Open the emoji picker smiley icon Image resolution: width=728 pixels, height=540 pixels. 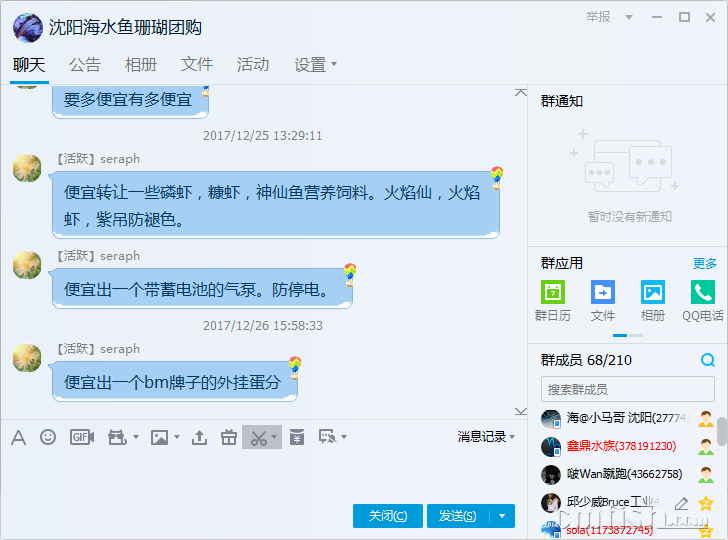point(48,437)
